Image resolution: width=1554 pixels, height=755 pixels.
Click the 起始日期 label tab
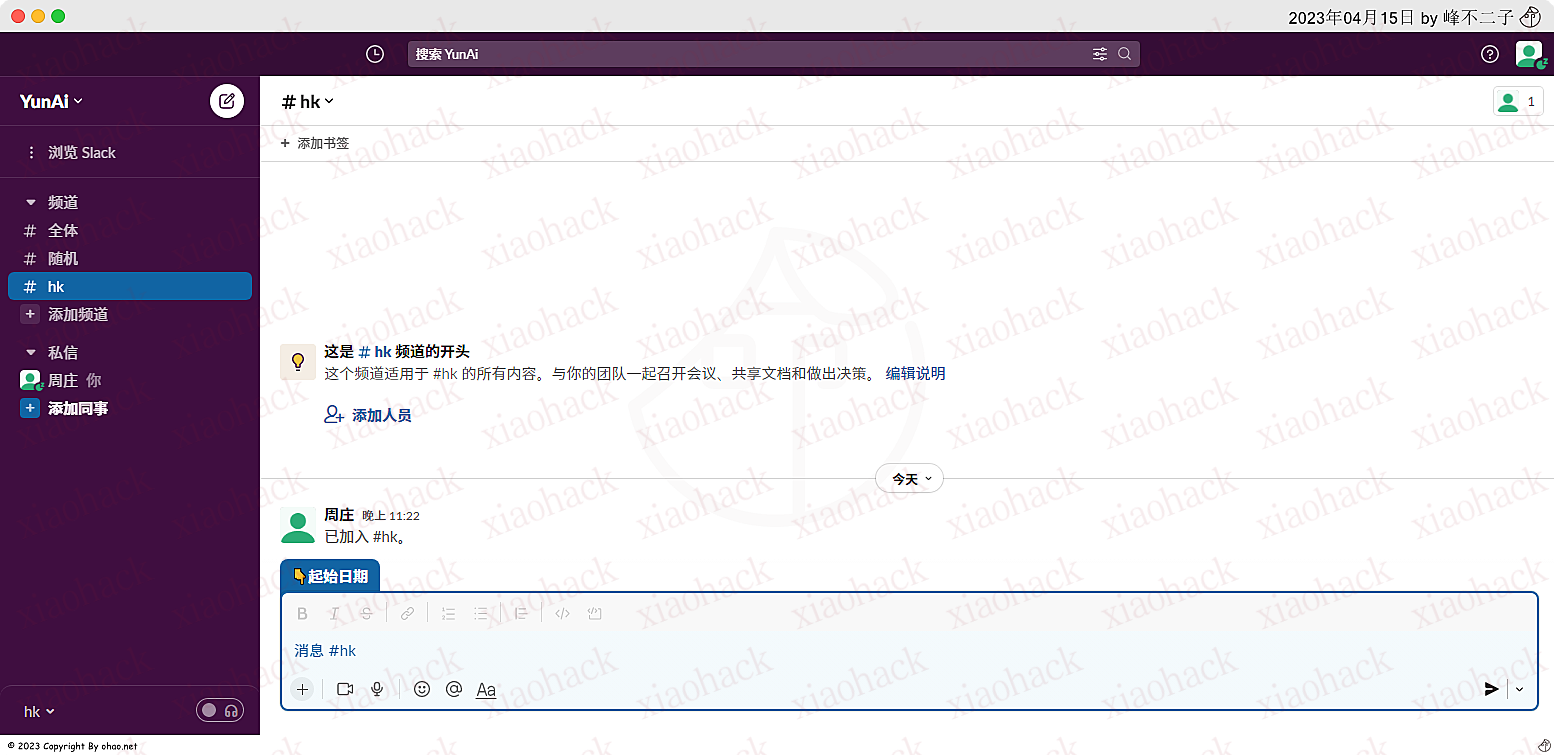coord(330,576)
